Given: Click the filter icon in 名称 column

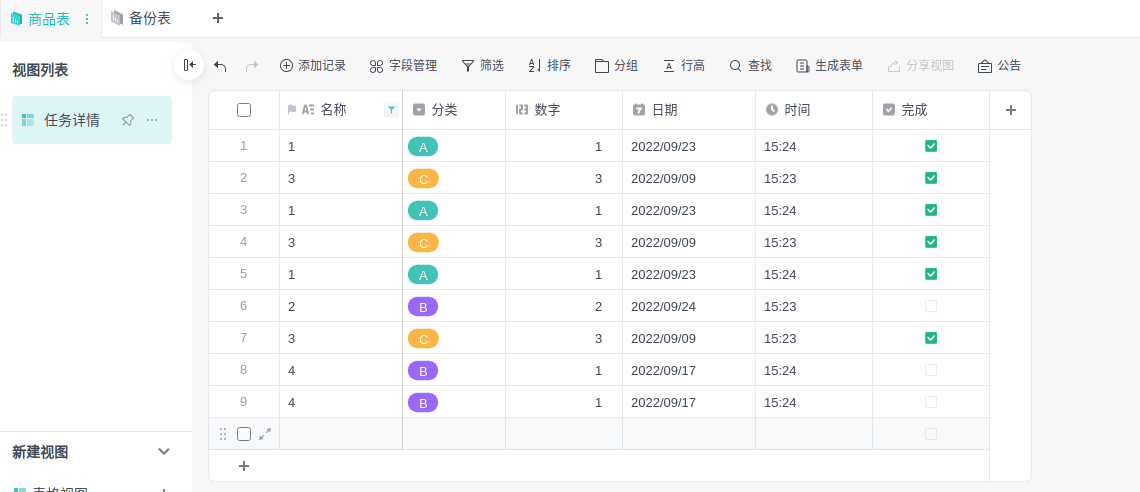Looking at the screenshot, I should (x=391, y=110).
